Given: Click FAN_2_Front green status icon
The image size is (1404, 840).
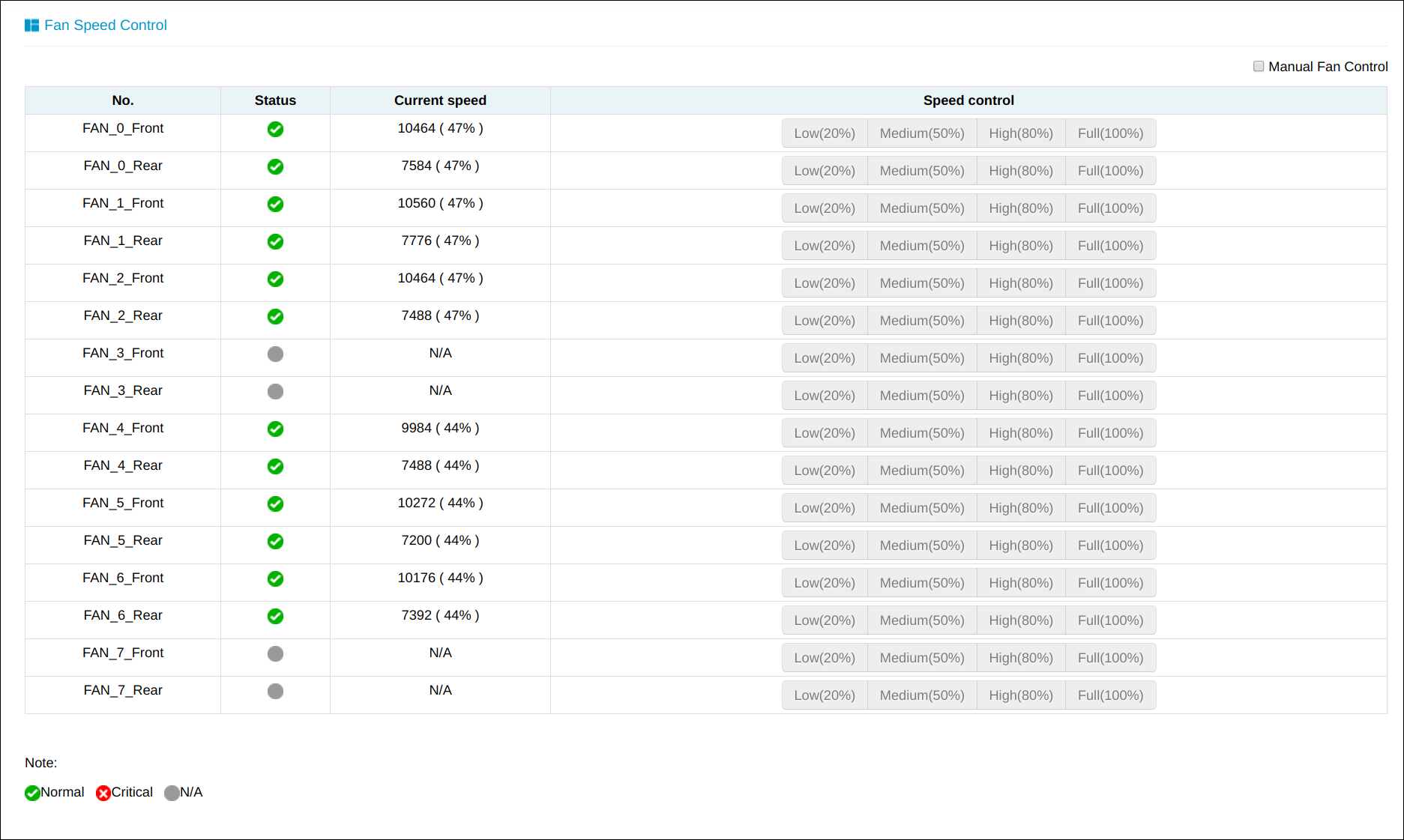Looking at the screenshot, I should coord(275,279).
